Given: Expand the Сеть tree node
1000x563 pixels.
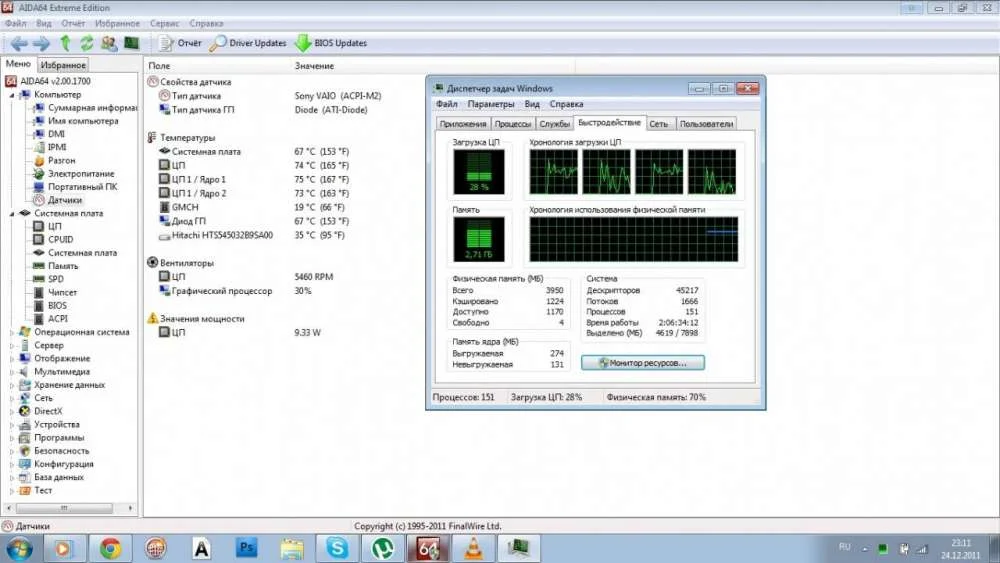Looking at the screenshot, I should tap(11, 398).
